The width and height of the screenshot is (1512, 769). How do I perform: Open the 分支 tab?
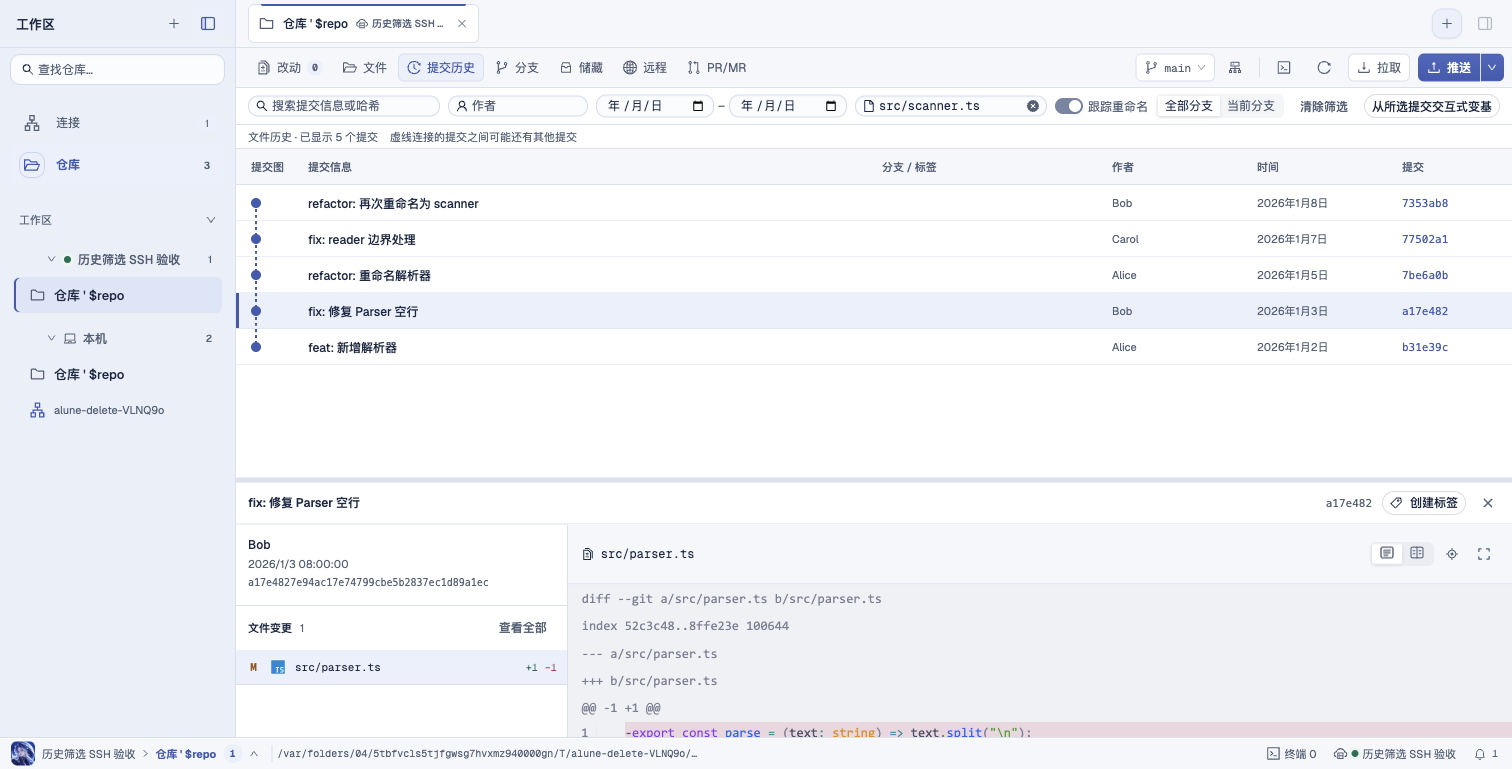tap(517, 68)
